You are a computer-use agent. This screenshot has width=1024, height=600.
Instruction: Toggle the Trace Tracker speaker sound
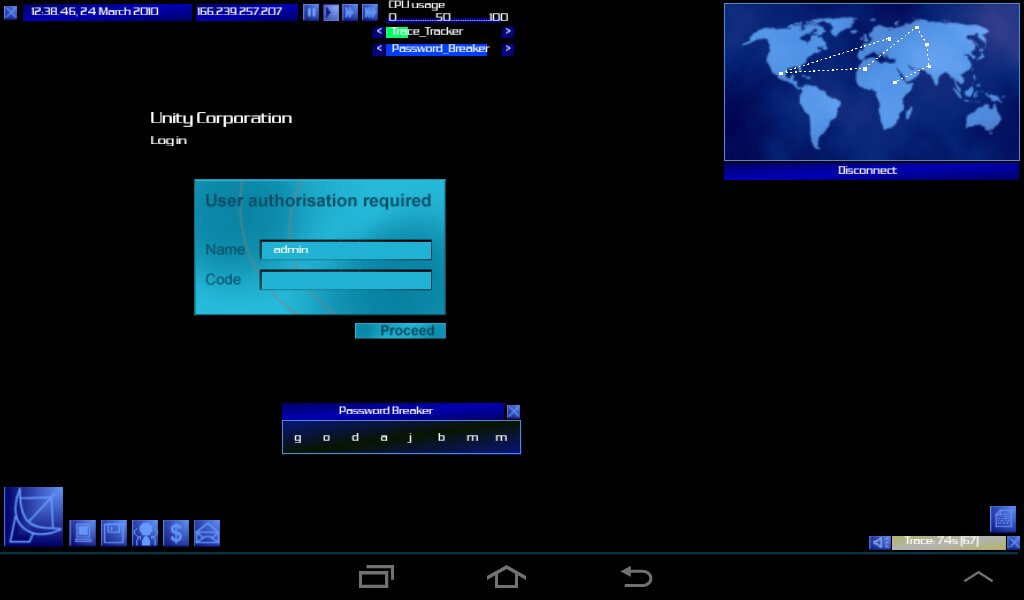pyautogui.click(x=880, y=543)
